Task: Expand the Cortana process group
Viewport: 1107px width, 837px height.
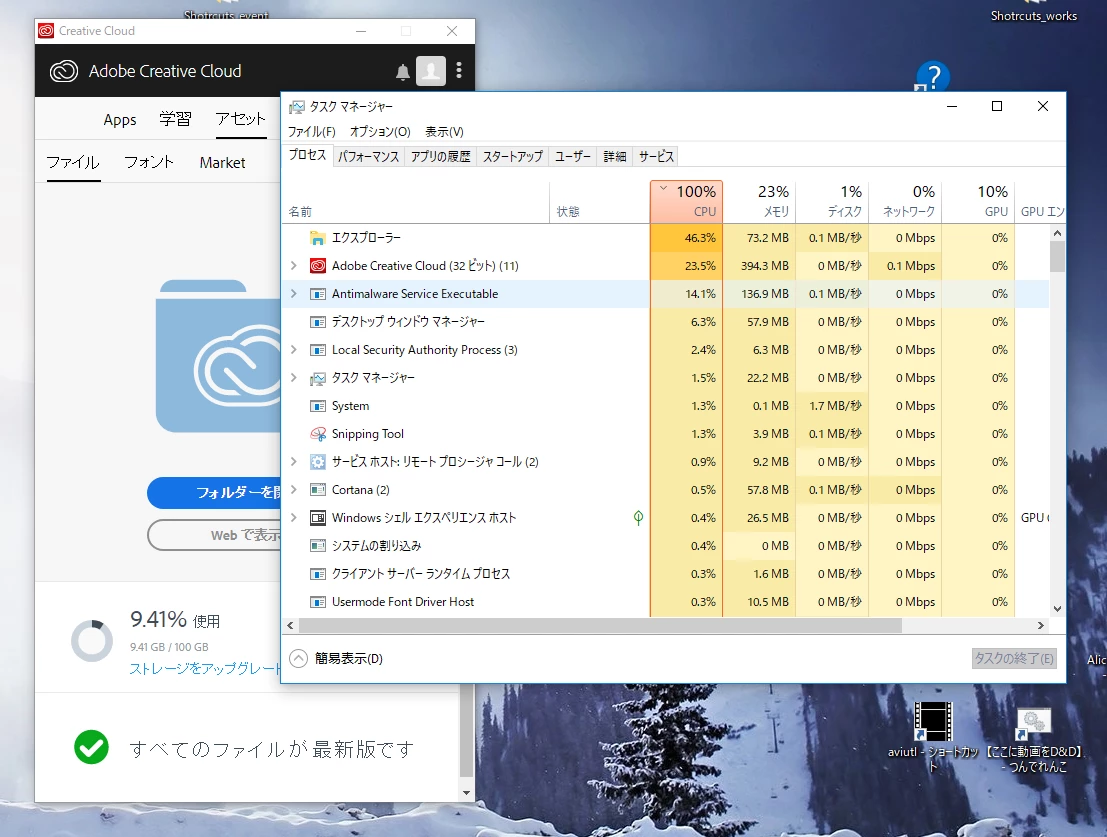Action: tap(294, 490)
